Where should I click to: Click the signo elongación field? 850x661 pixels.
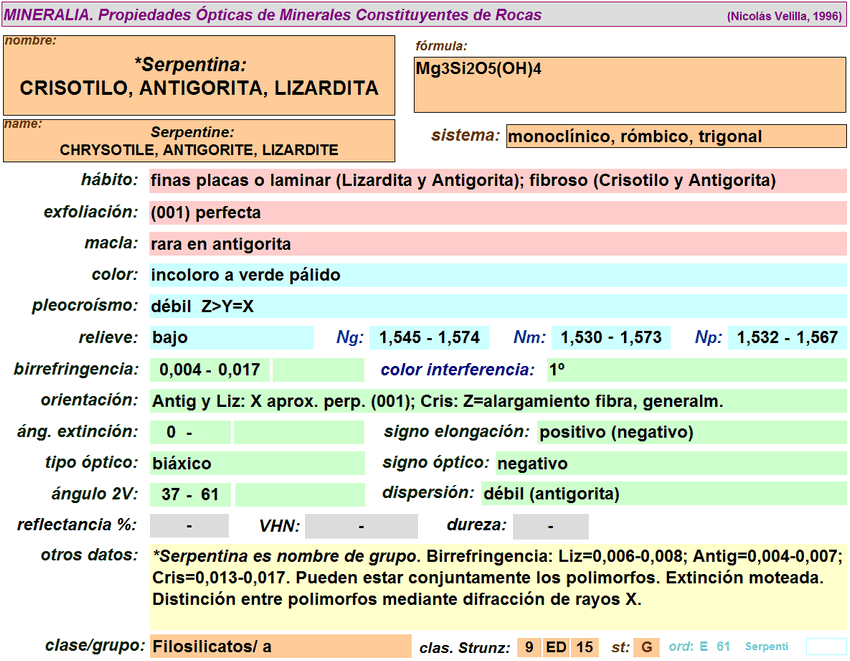coord(691,432)
